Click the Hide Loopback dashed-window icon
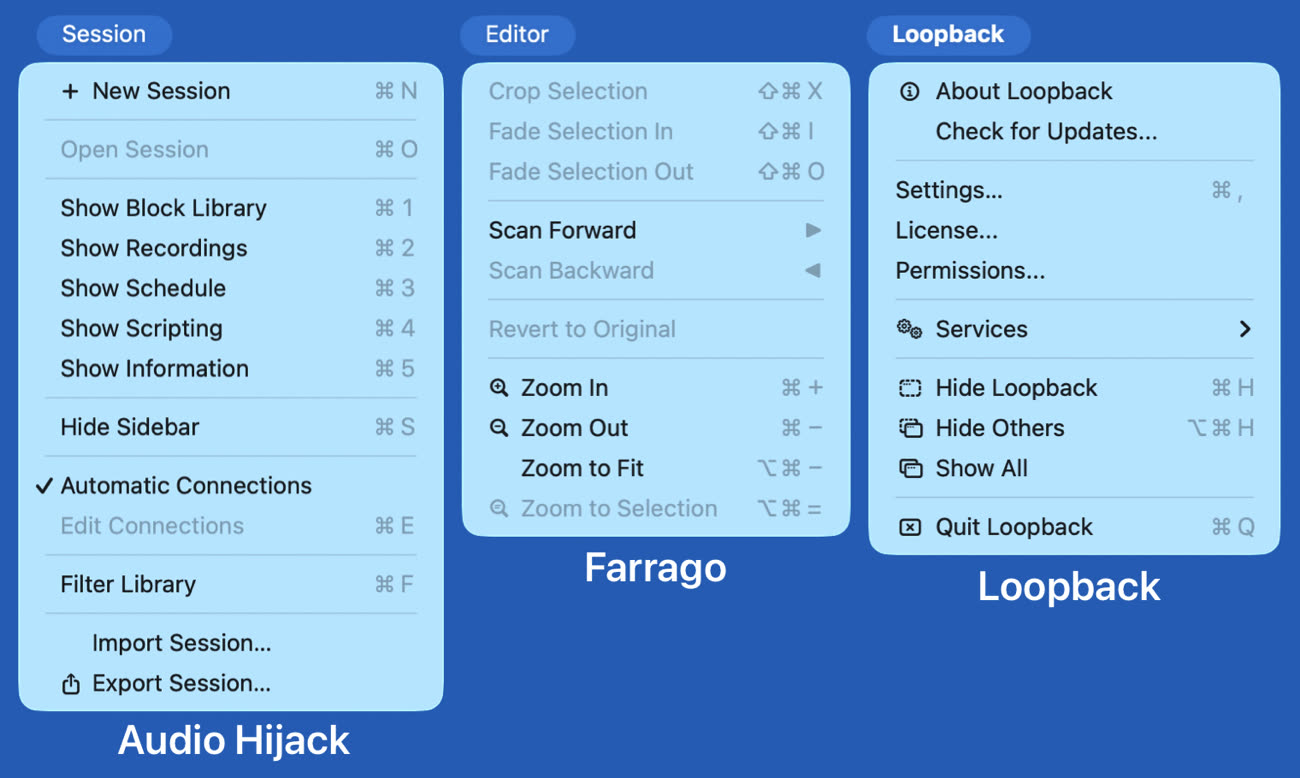The image size is (1300, 778). 909,388
